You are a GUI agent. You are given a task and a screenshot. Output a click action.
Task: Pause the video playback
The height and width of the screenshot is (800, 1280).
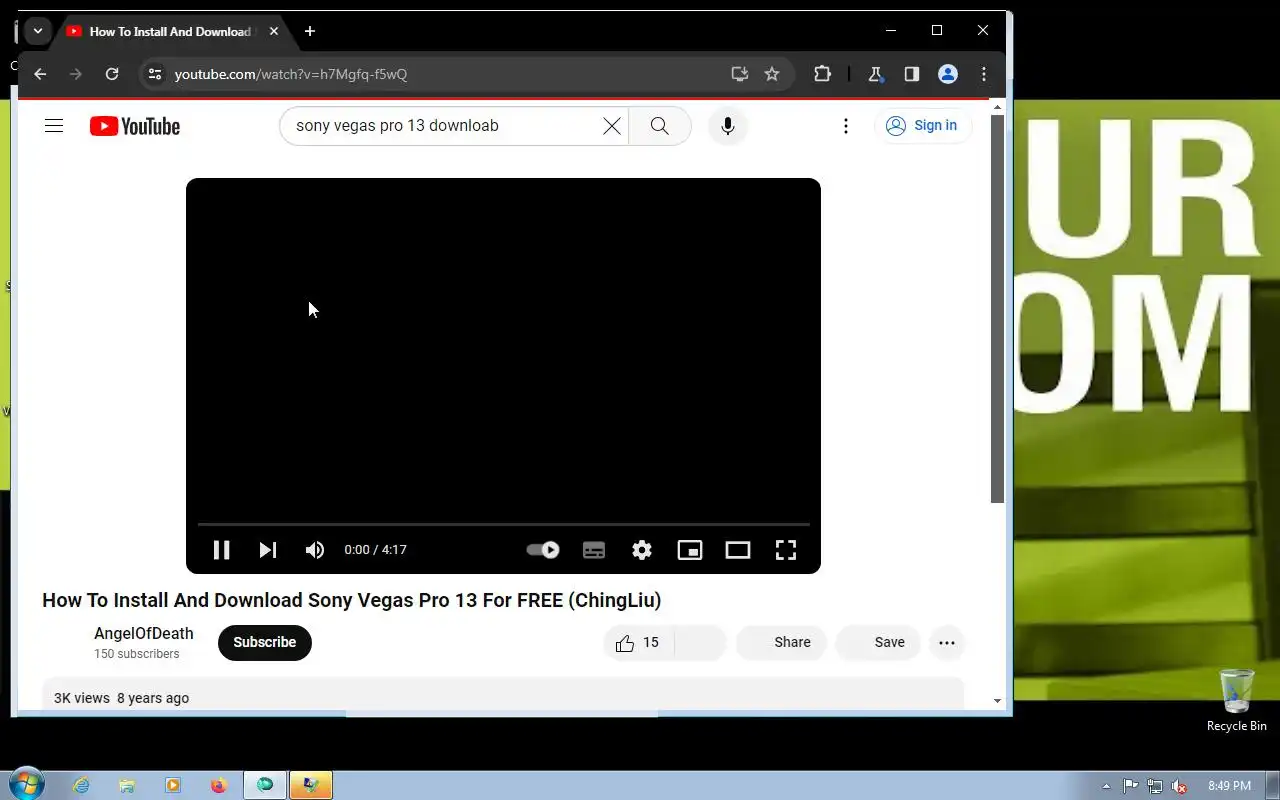coord(222,550)
